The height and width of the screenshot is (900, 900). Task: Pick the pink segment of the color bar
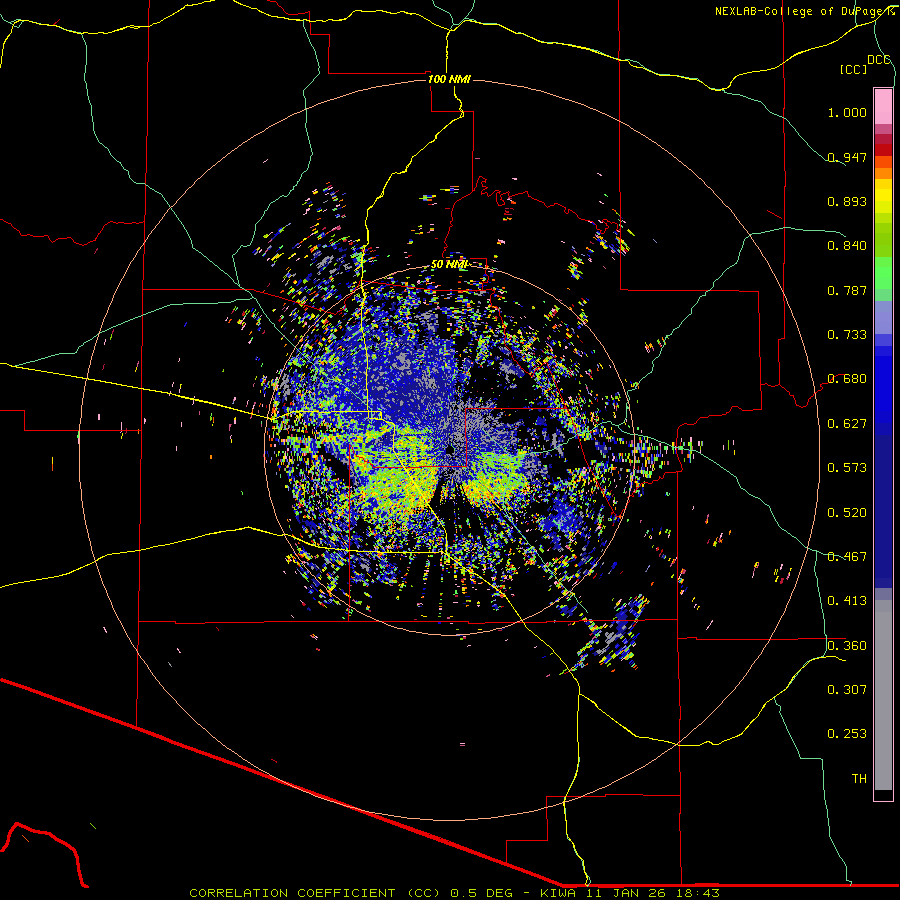(x=883, y=106)
